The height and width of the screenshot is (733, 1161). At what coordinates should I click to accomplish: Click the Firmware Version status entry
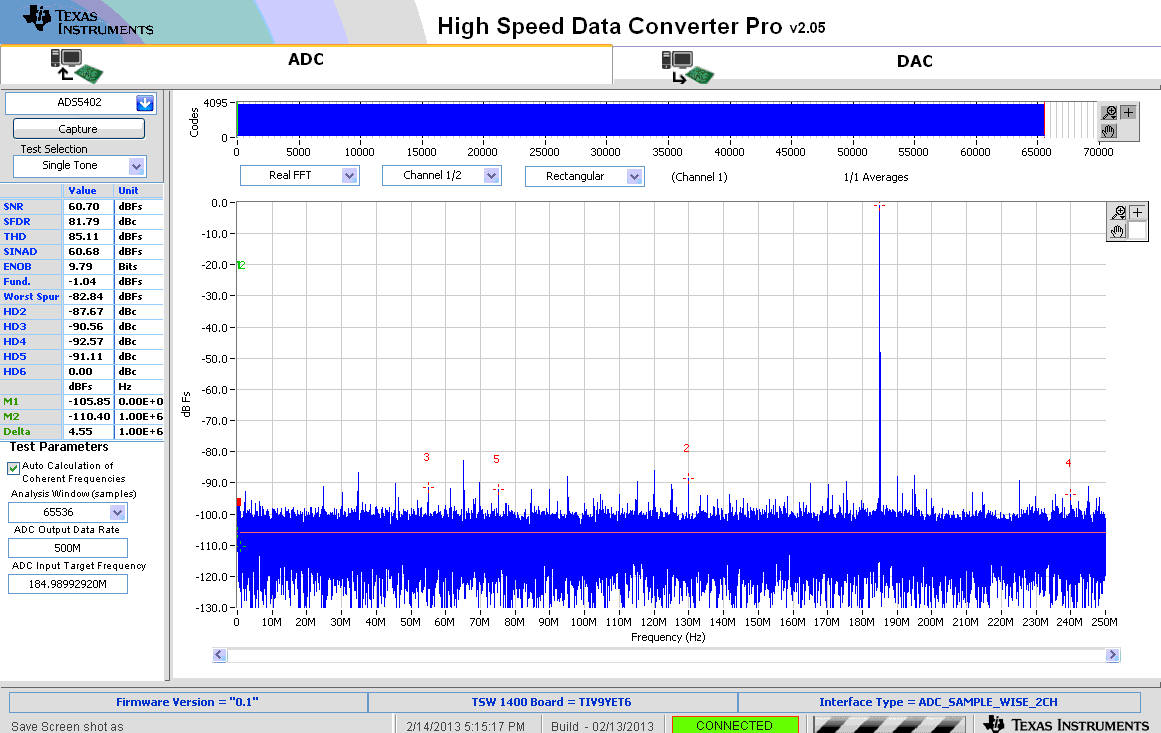coord(188,702)
